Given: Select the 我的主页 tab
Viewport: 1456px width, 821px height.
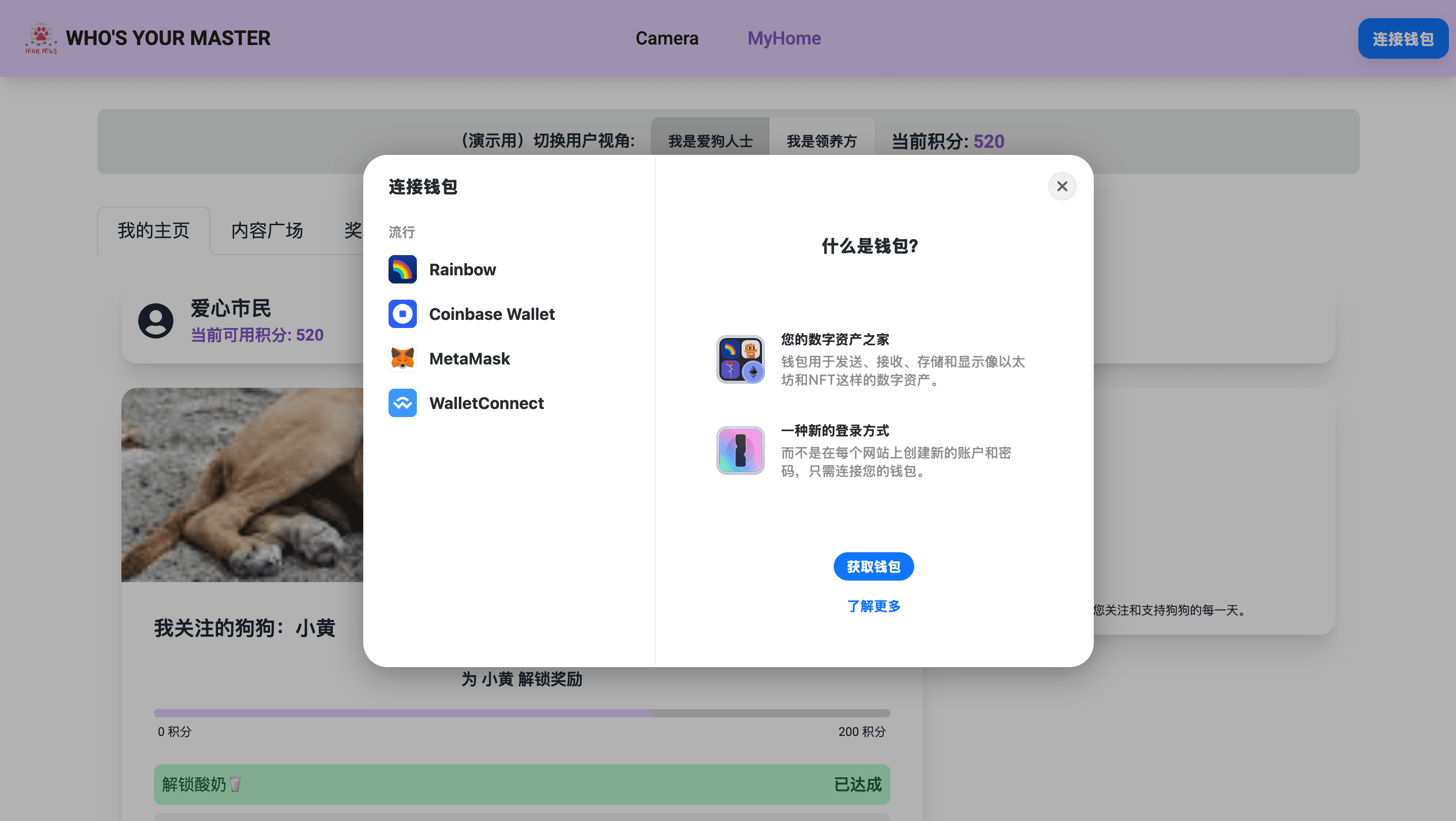Looking at the screenshot, I should pyautogui.click(x=154, y=231).
